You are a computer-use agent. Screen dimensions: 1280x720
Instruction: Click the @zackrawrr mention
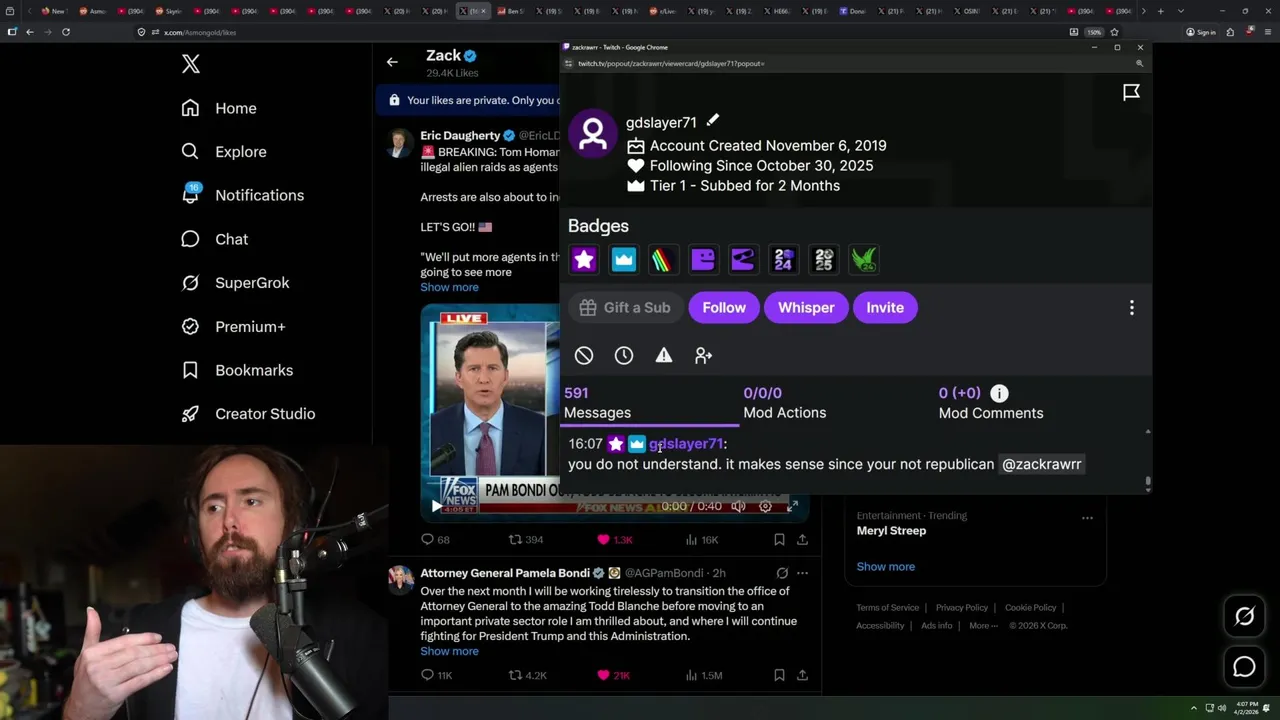click(1042, 464)
